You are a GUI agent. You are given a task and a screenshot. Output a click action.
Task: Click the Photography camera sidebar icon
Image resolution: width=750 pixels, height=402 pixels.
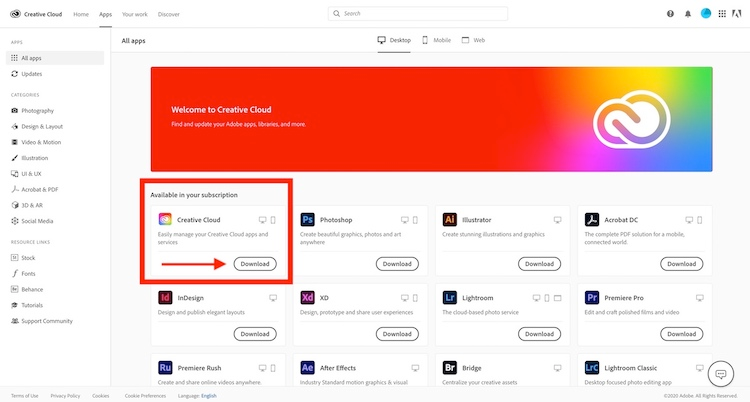point(14,111)
